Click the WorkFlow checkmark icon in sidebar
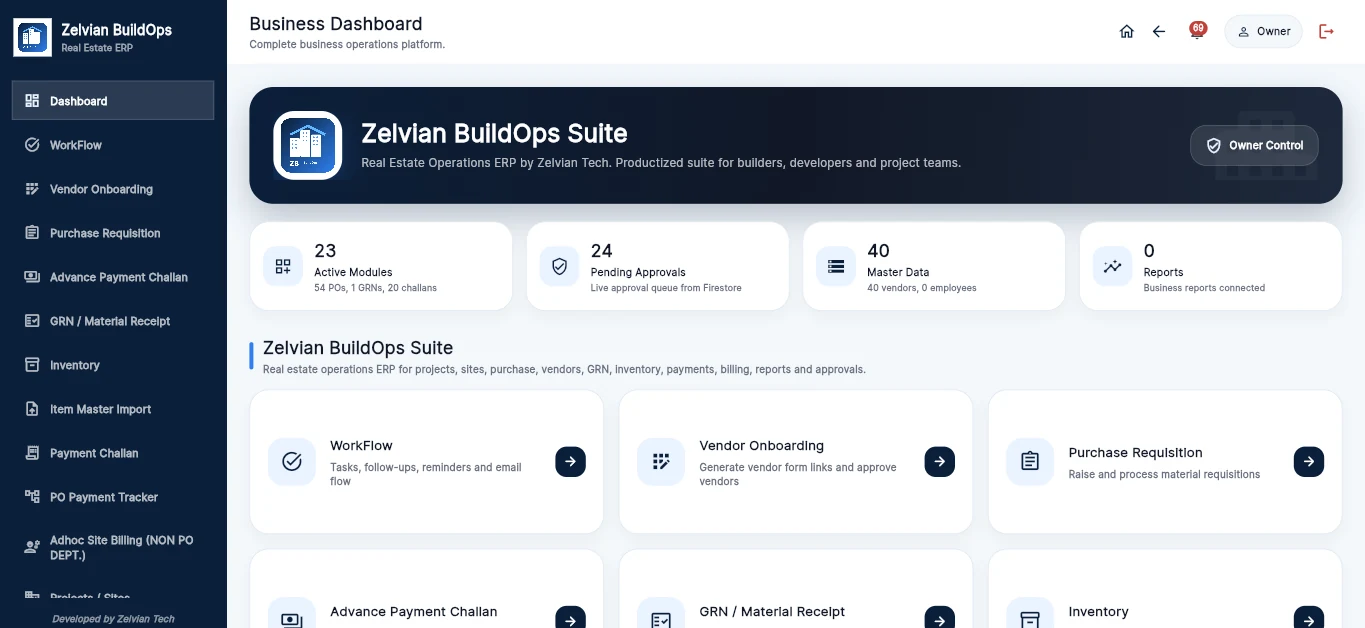Image resolution: width=1365 pixels, height=628 pixels. pos(32,145)
